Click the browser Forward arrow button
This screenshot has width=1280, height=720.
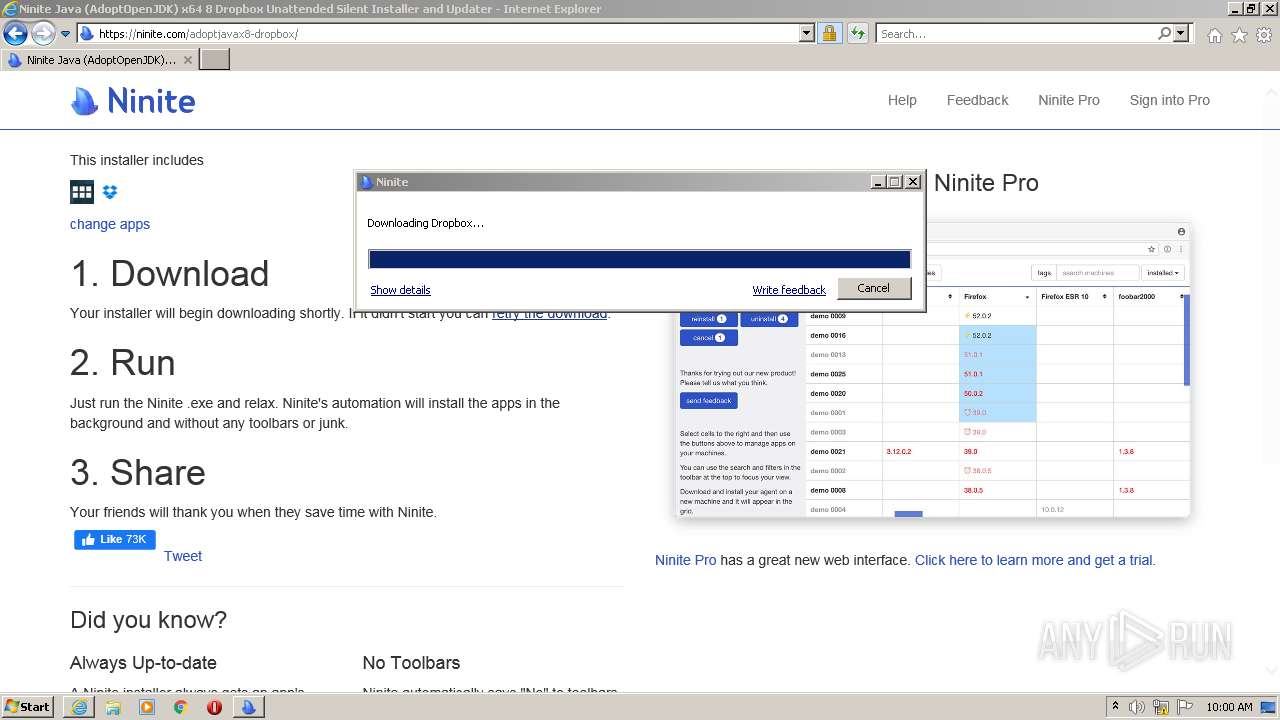pos(43,34)
